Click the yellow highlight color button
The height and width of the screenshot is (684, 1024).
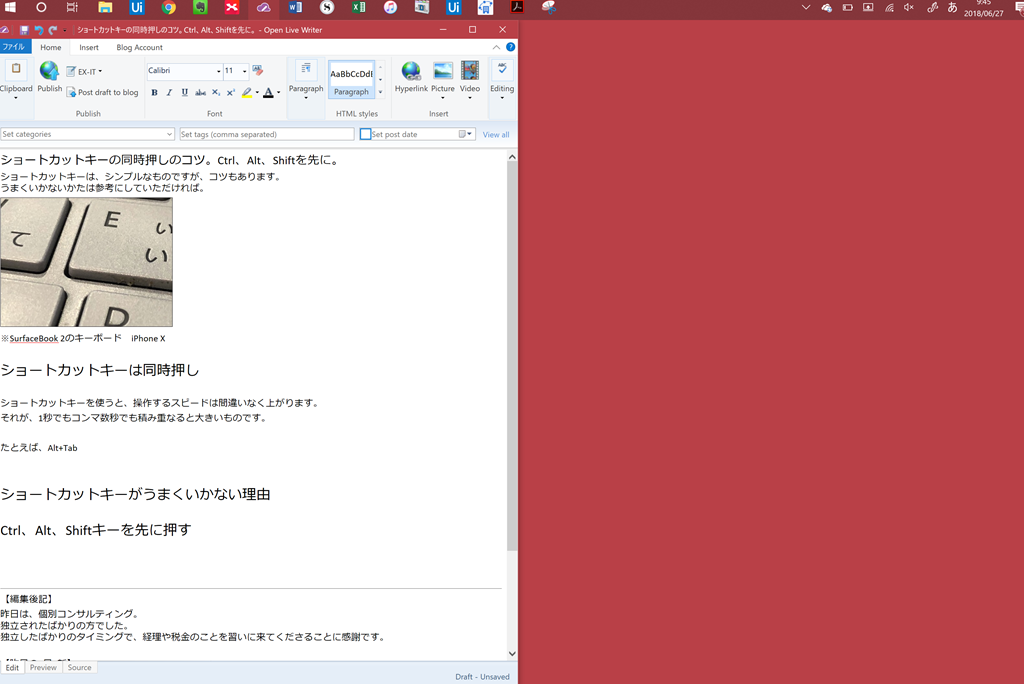click(x=246, y=93)
